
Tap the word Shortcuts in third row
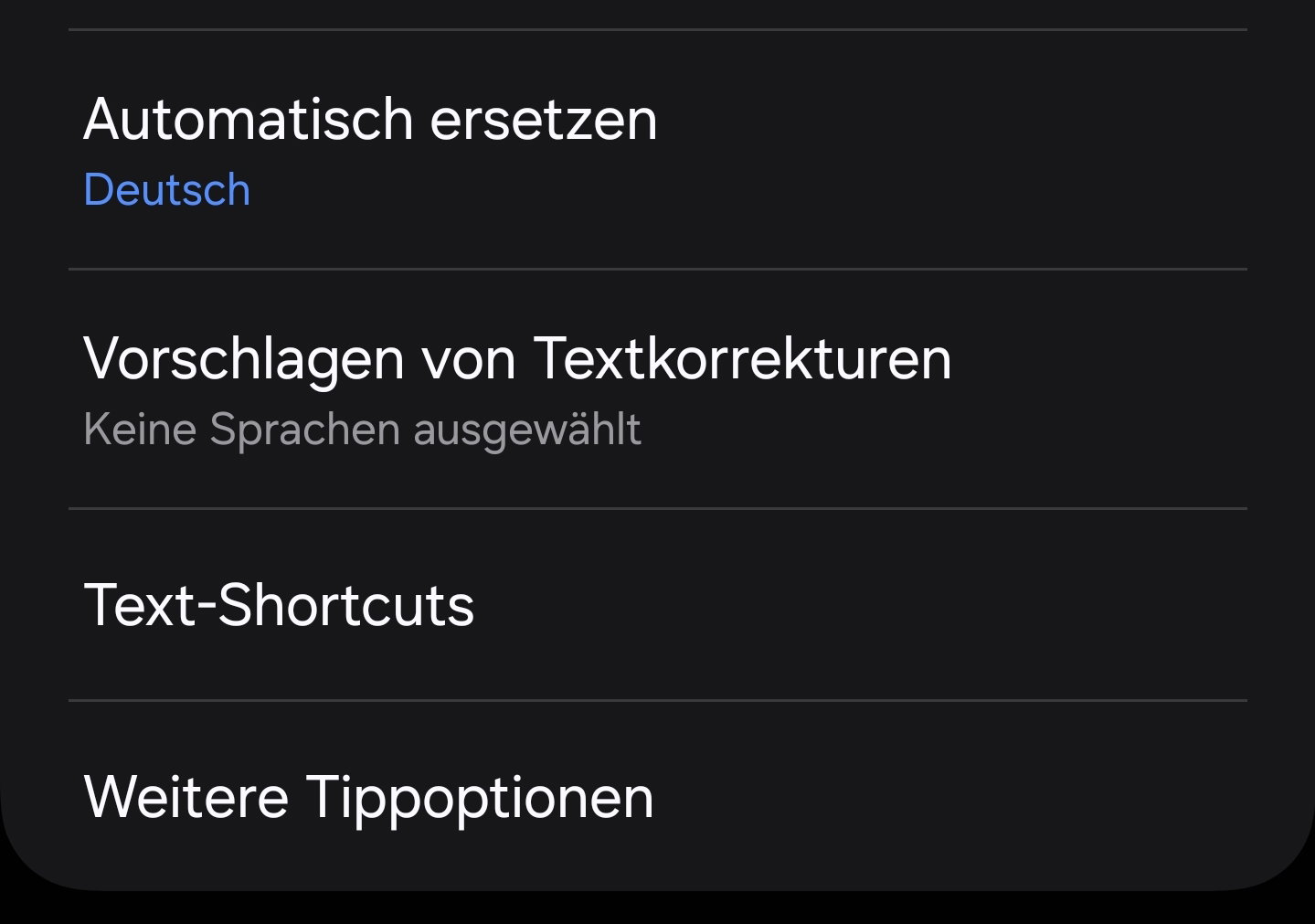[346, 605]
